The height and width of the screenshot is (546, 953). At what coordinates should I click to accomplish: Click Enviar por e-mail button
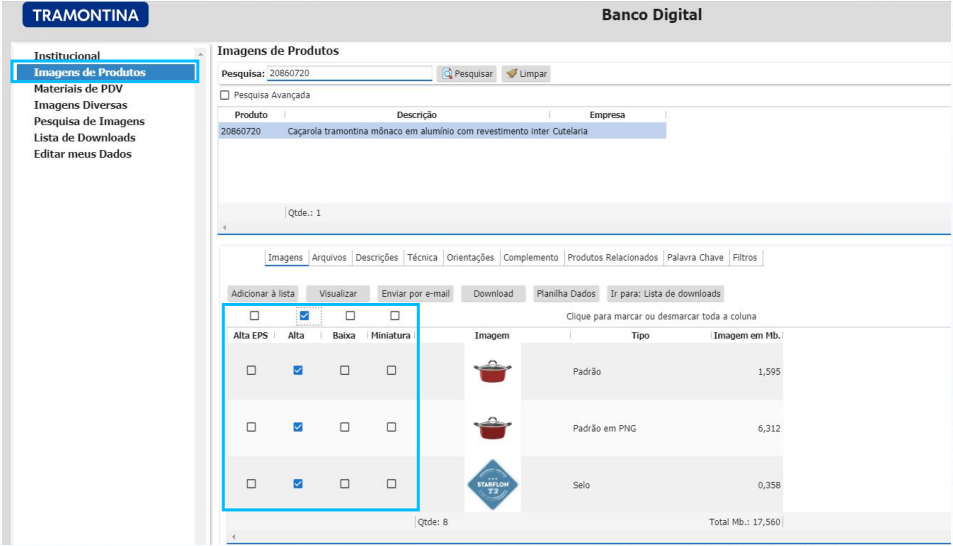tap(416, 294)
